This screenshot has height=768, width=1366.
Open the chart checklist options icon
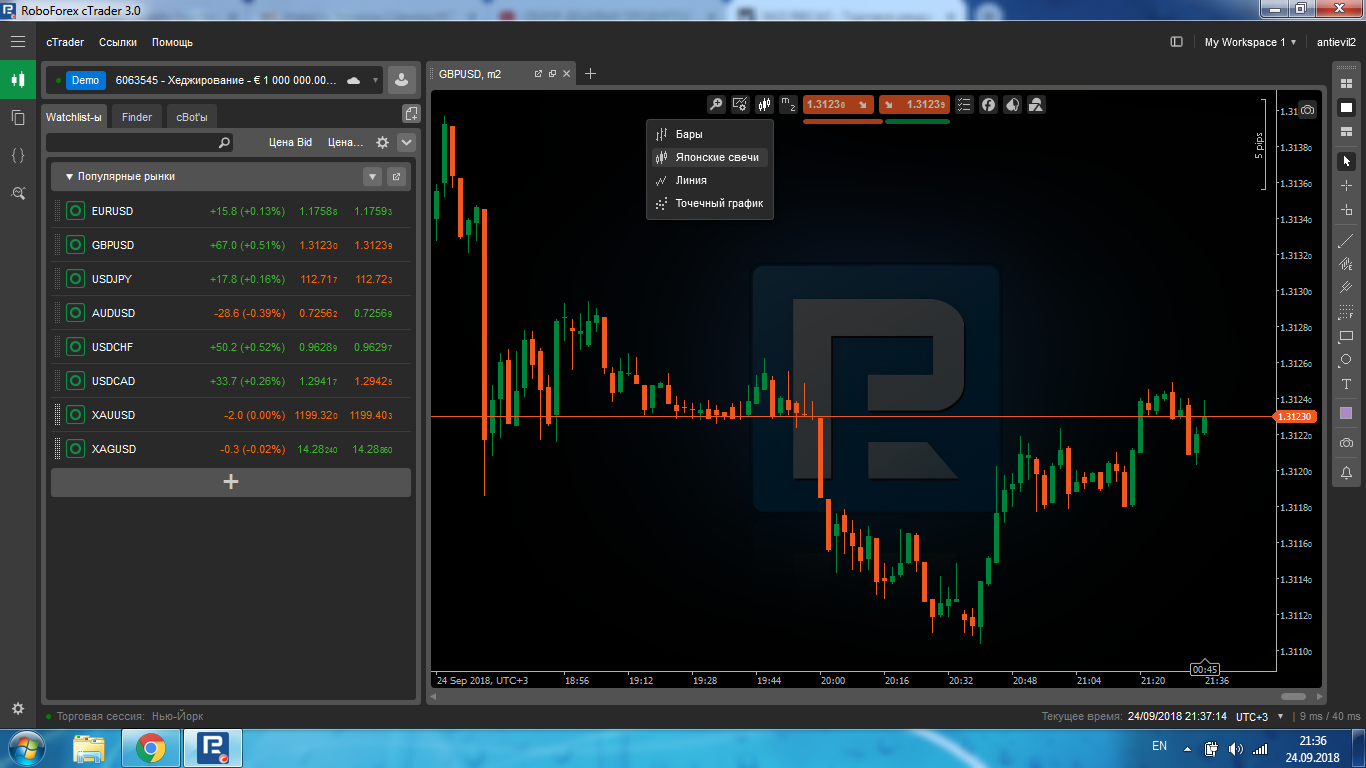[x=964, y=104]
